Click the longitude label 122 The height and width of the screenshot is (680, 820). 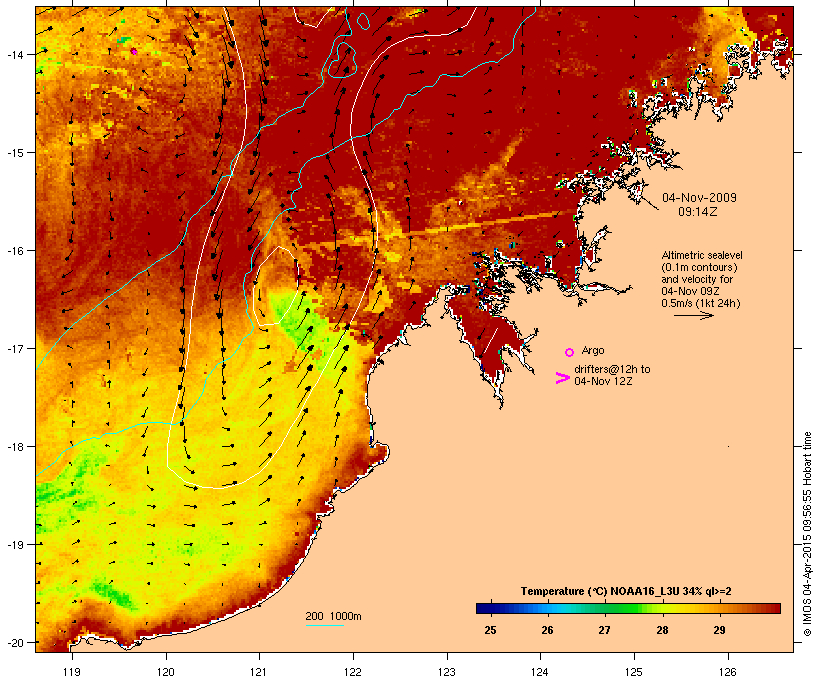(353, 672)
